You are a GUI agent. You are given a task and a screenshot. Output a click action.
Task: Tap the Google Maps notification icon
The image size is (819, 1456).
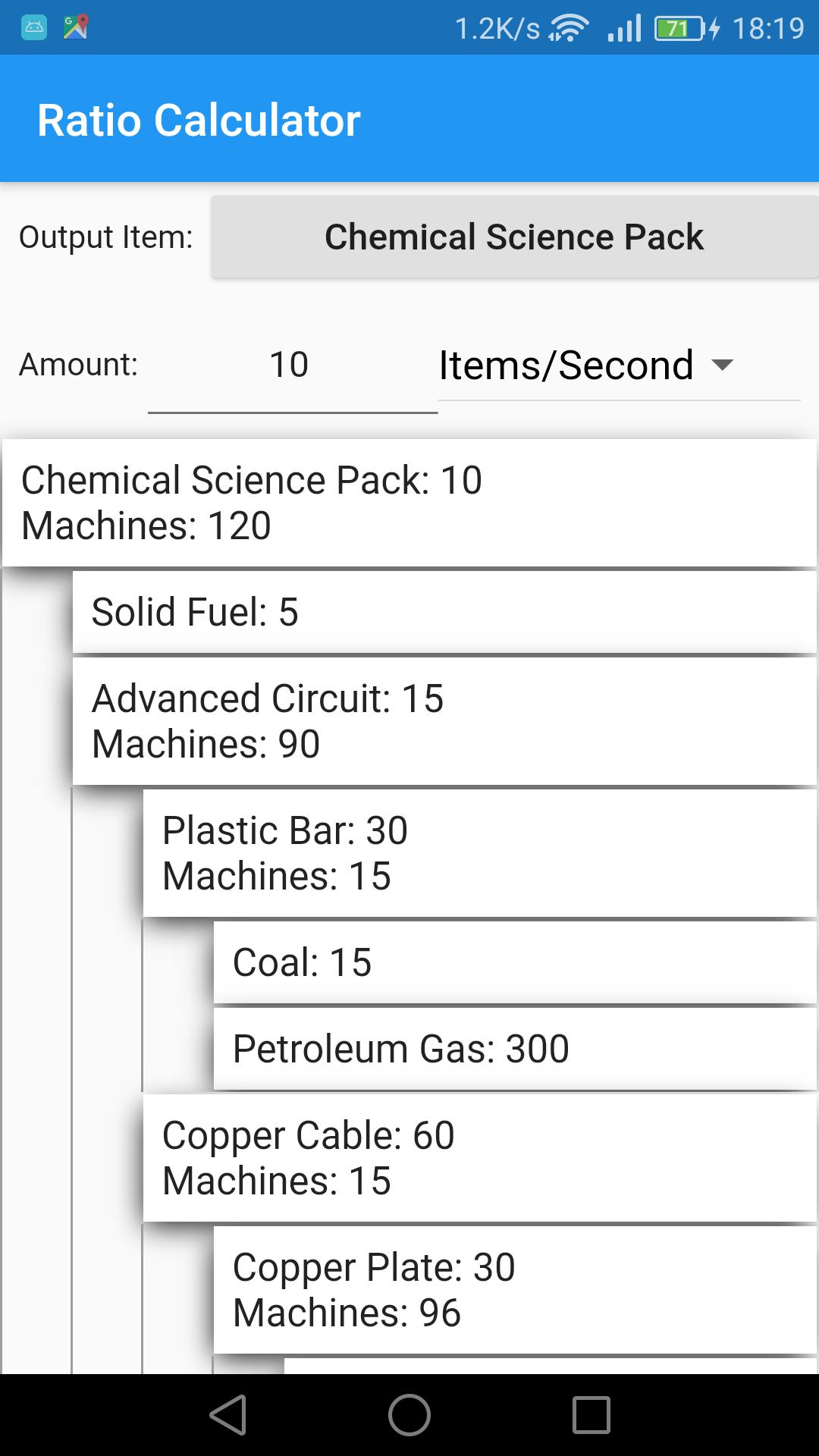(76, 27)
